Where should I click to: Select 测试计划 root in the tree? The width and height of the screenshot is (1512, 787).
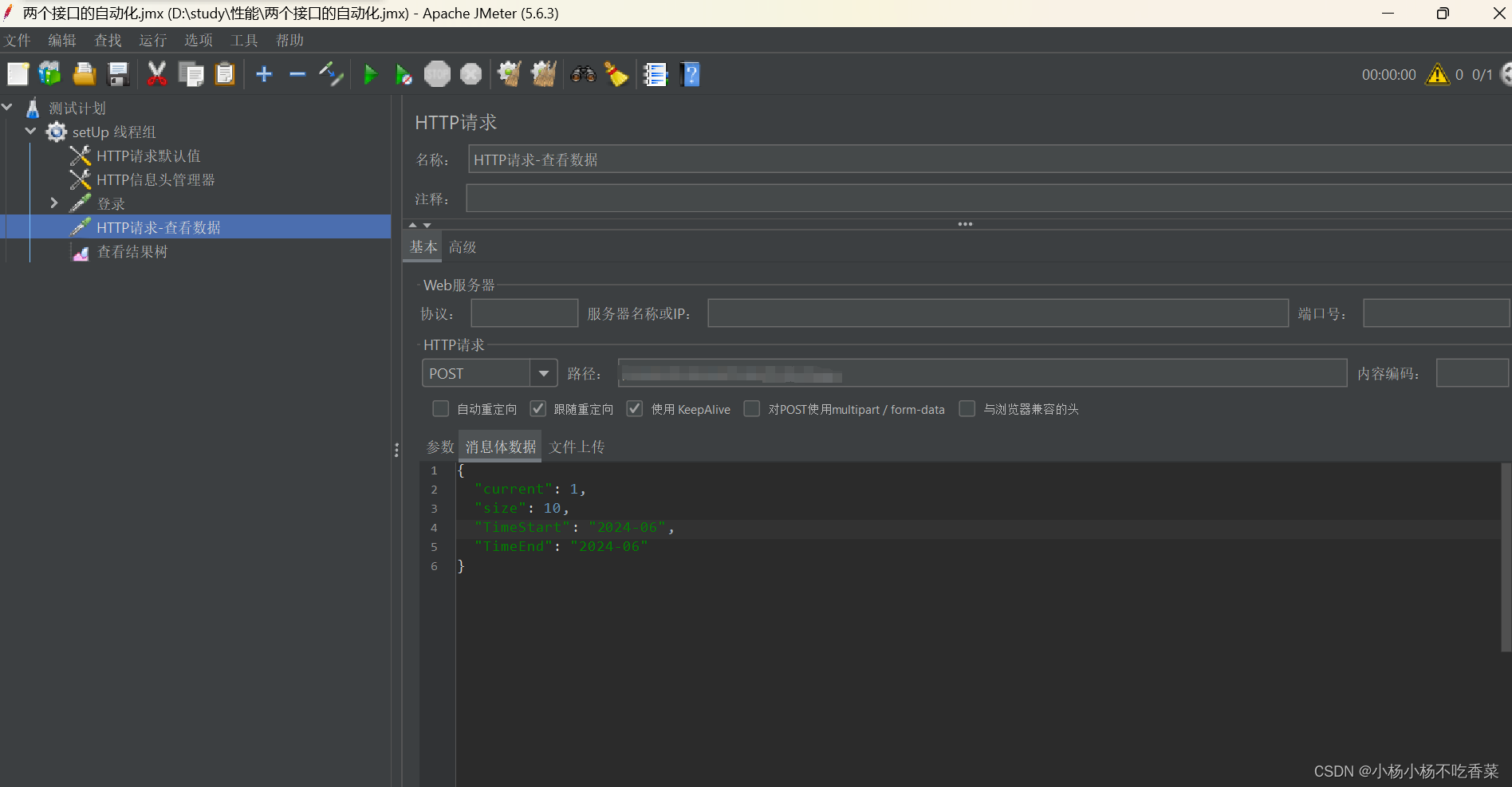coord(77,108)
